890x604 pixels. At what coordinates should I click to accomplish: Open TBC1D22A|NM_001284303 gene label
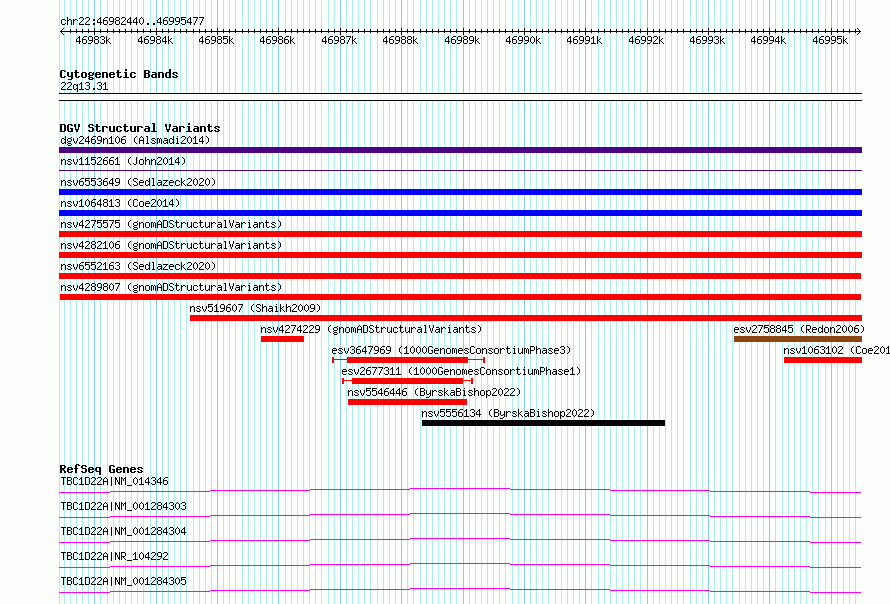(123, 506)
